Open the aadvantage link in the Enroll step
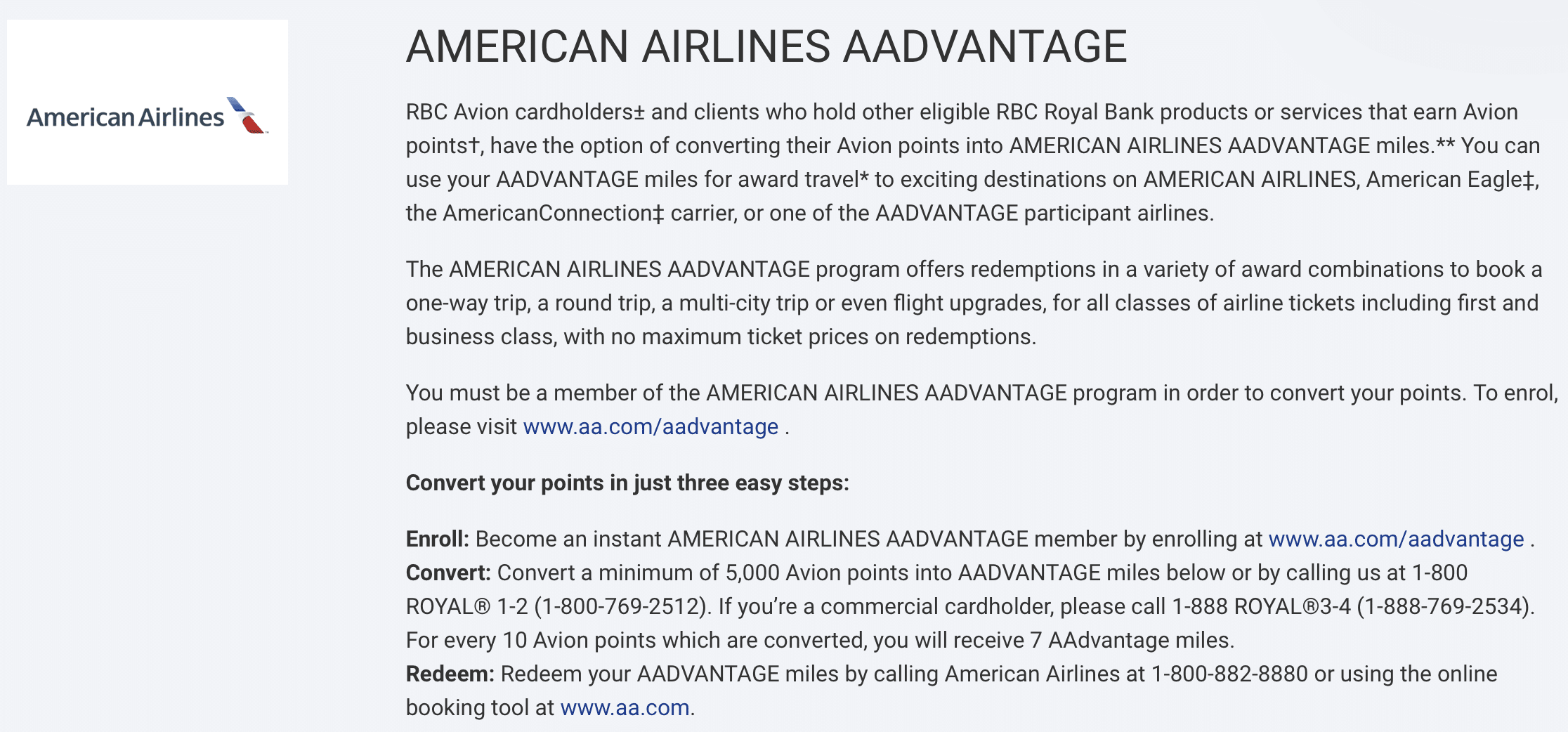 point(1396,540)
